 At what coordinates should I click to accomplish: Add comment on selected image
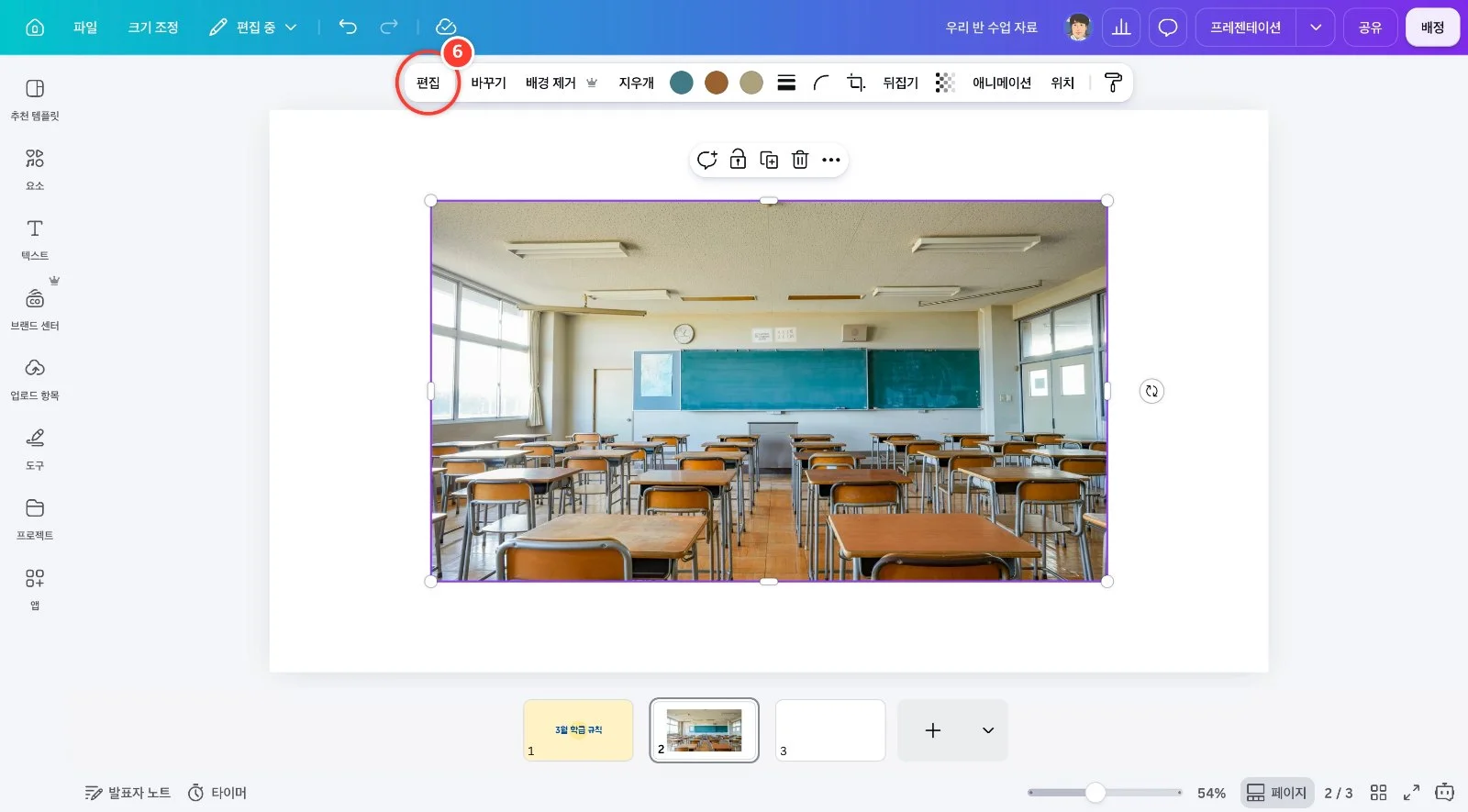pyautogui.click(x=706, y=160)
